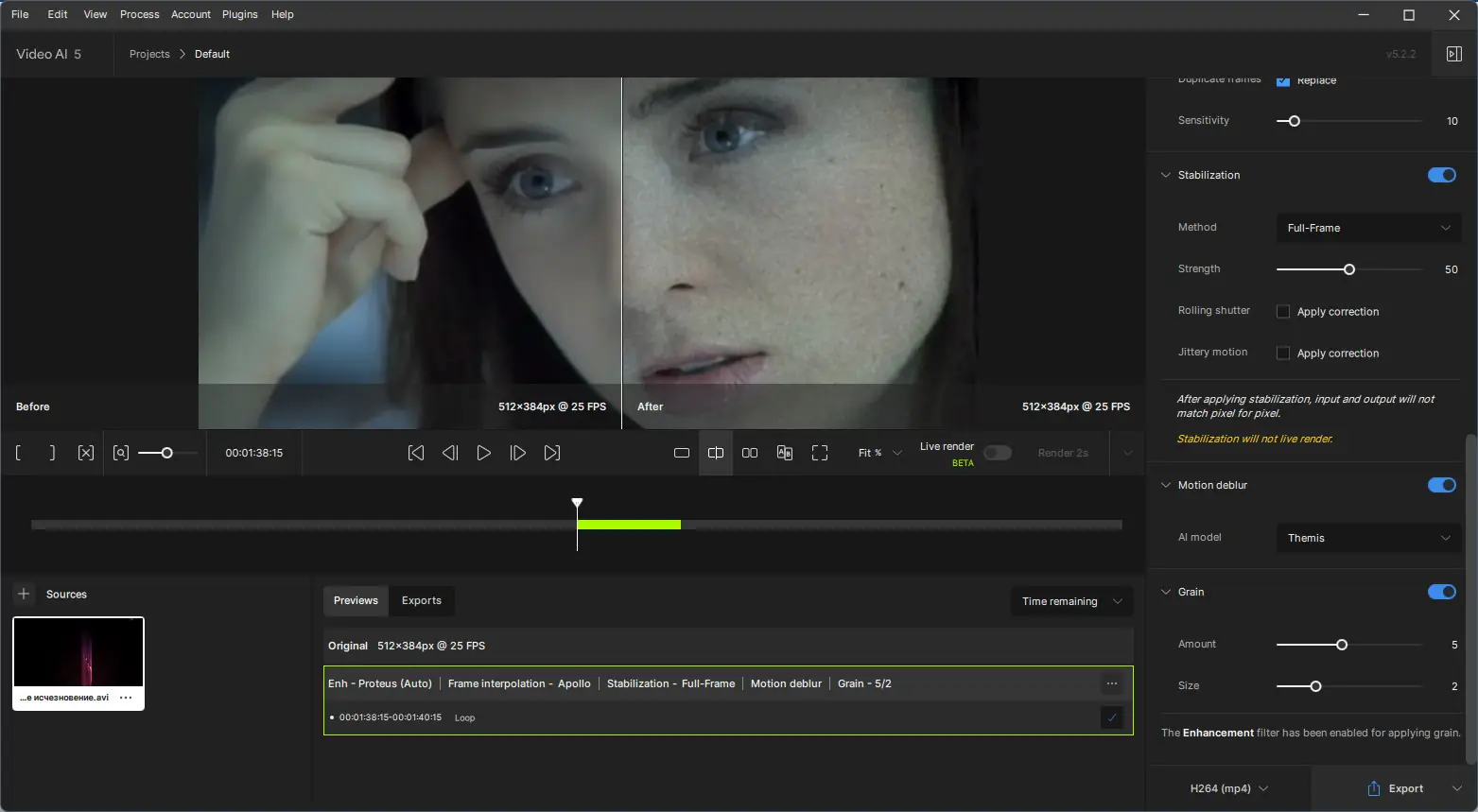This screenshot has width=1478, height=812.
Task: Click the 00:01:38:15 timecode field
Action: [x=254, y=453]
